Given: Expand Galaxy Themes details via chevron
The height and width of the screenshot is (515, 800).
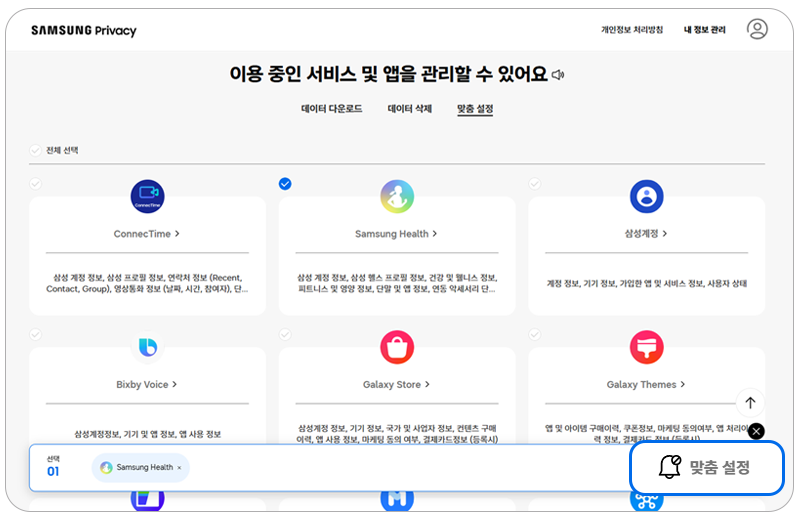Looking at the screenshot, I should 683,384.
